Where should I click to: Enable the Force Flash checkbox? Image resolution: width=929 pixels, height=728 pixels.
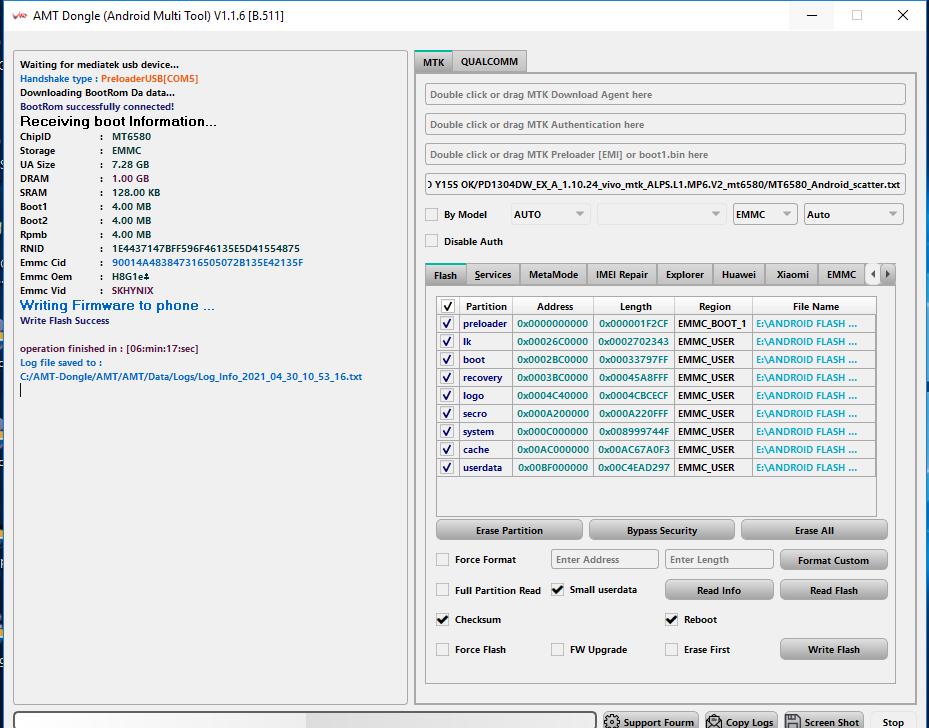(x=443, y=650)
